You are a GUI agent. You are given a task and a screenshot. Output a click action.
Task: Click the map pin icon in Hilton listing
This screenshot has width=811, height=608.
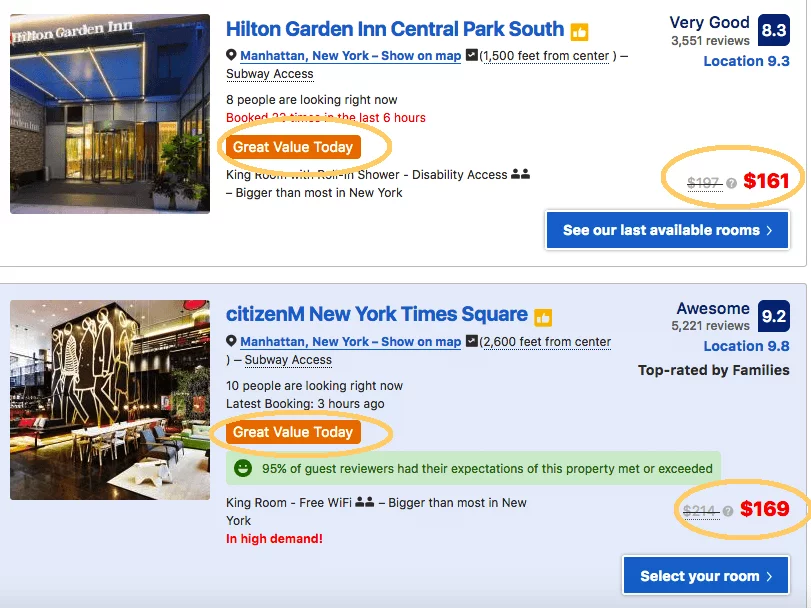tap(231, 55)
